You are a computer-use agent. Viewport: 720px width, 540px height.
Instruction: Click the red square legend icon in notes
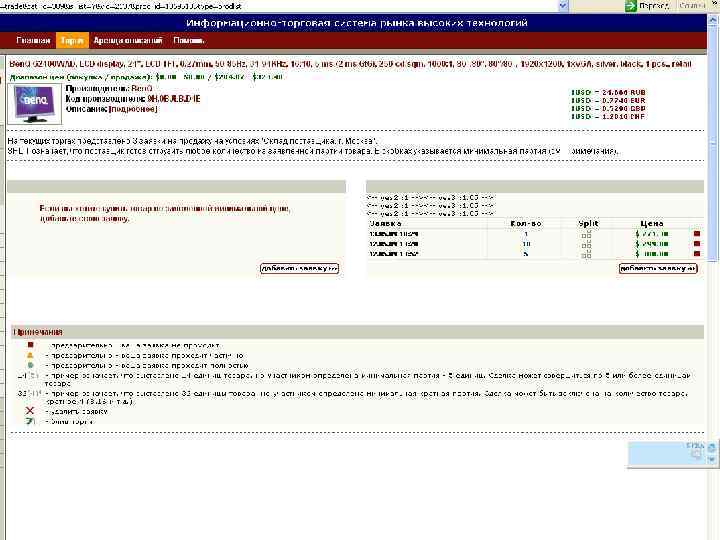tap(31, 344)
